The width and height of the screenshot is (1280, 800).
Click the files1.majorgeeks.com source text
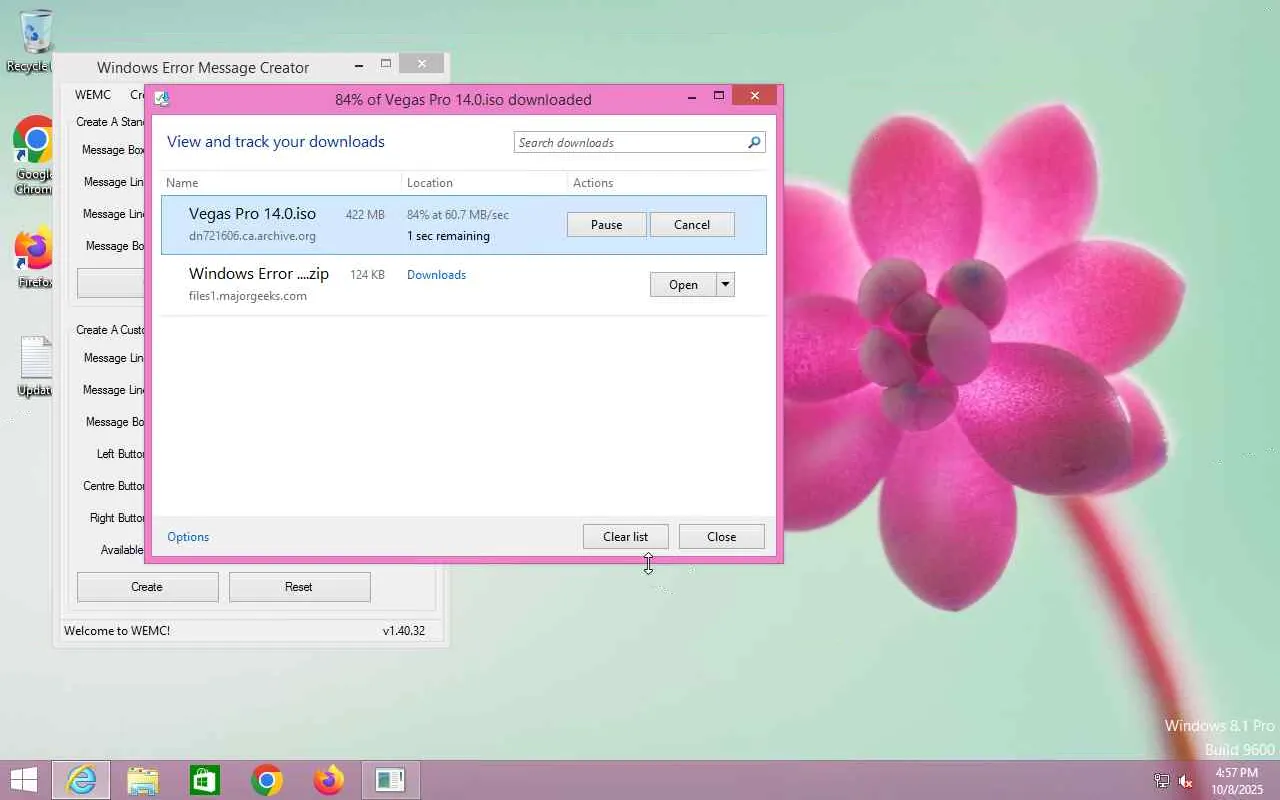248,296
